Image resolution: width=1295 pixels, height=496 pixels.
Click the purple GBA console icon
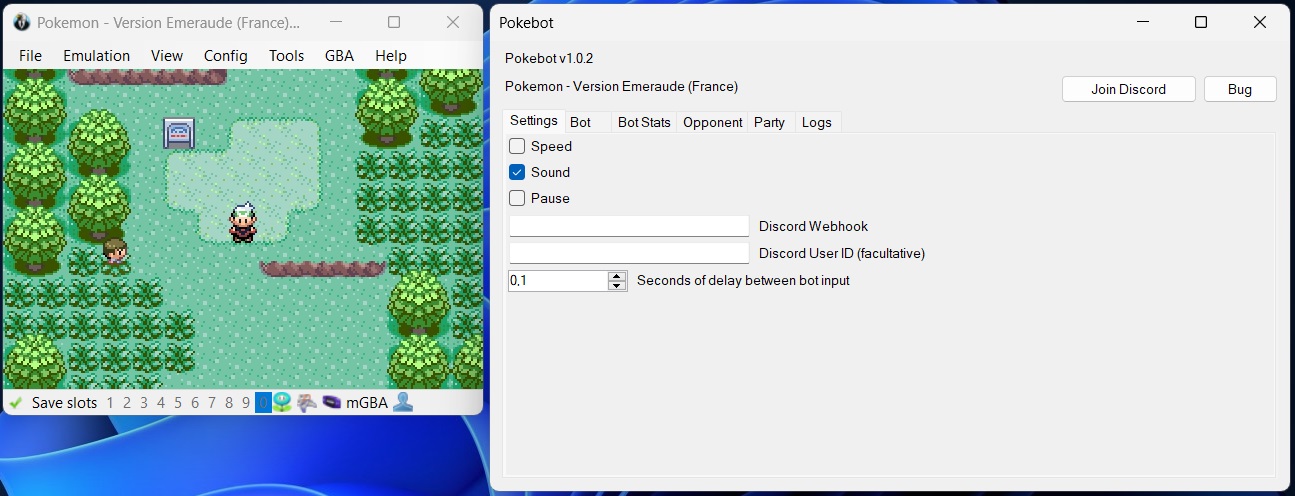coord(332,403)
